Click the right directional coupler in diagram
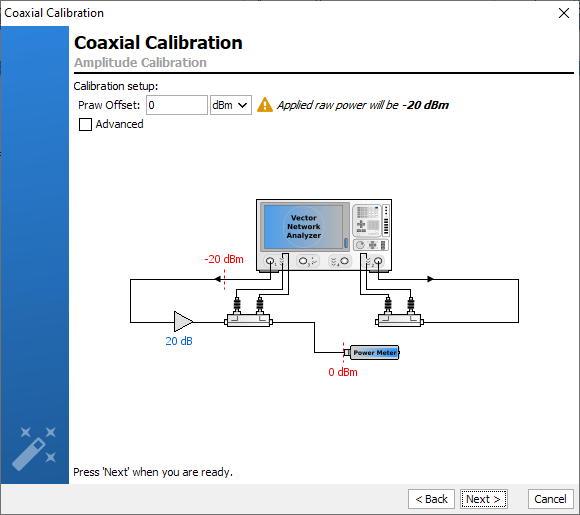 pos(399,320)
